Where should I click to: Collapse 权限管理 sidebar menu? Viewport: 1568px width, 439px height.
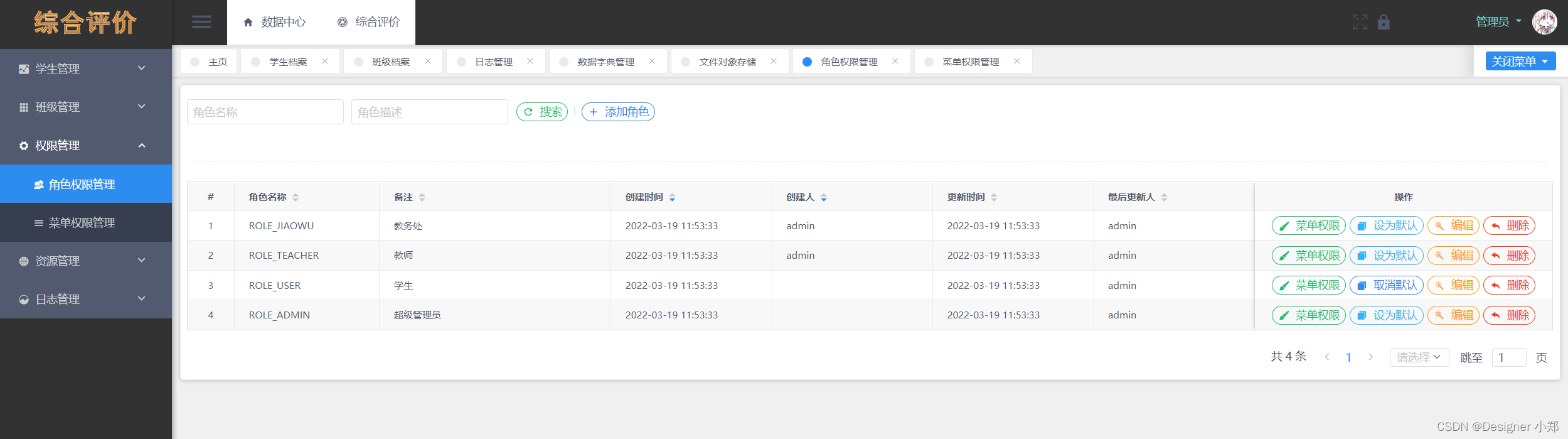[x=86, y=145]
